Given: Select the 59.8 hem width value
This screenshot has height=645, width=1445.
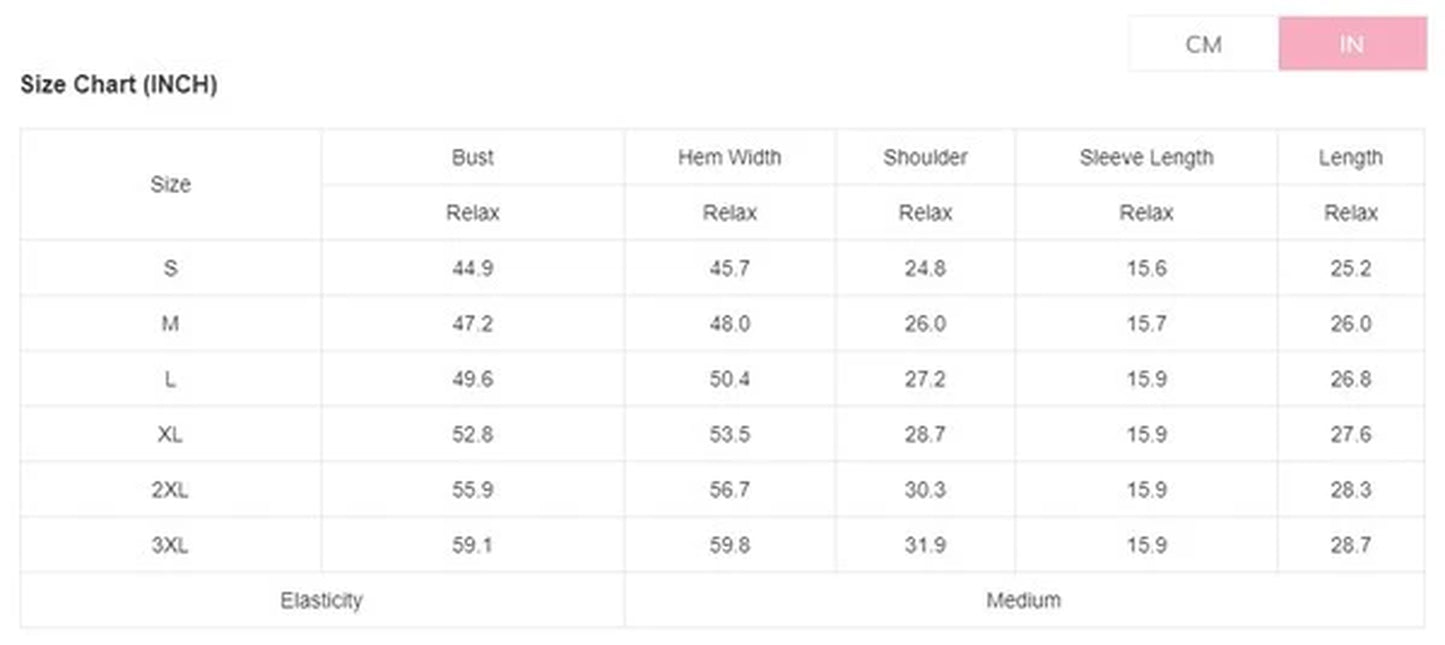Looking at the screenshot, I should coord(729,545).
